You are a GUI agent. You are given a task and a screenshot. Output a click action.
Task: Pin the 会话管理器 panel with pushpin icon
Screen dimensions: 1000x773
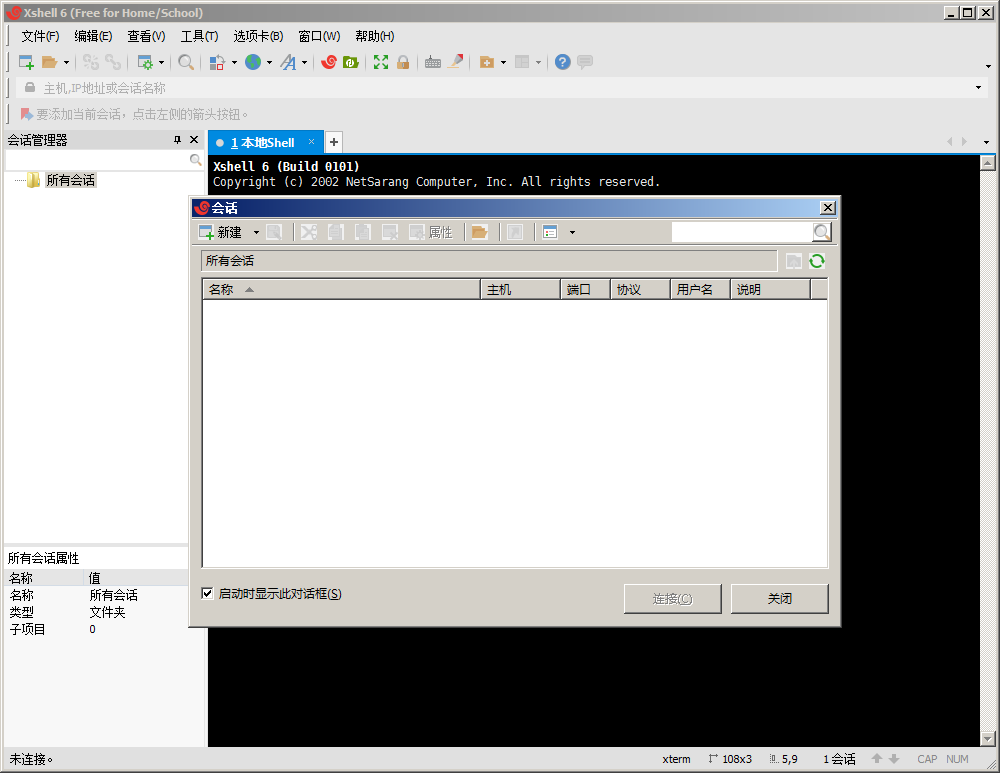[x=177, y=140]
